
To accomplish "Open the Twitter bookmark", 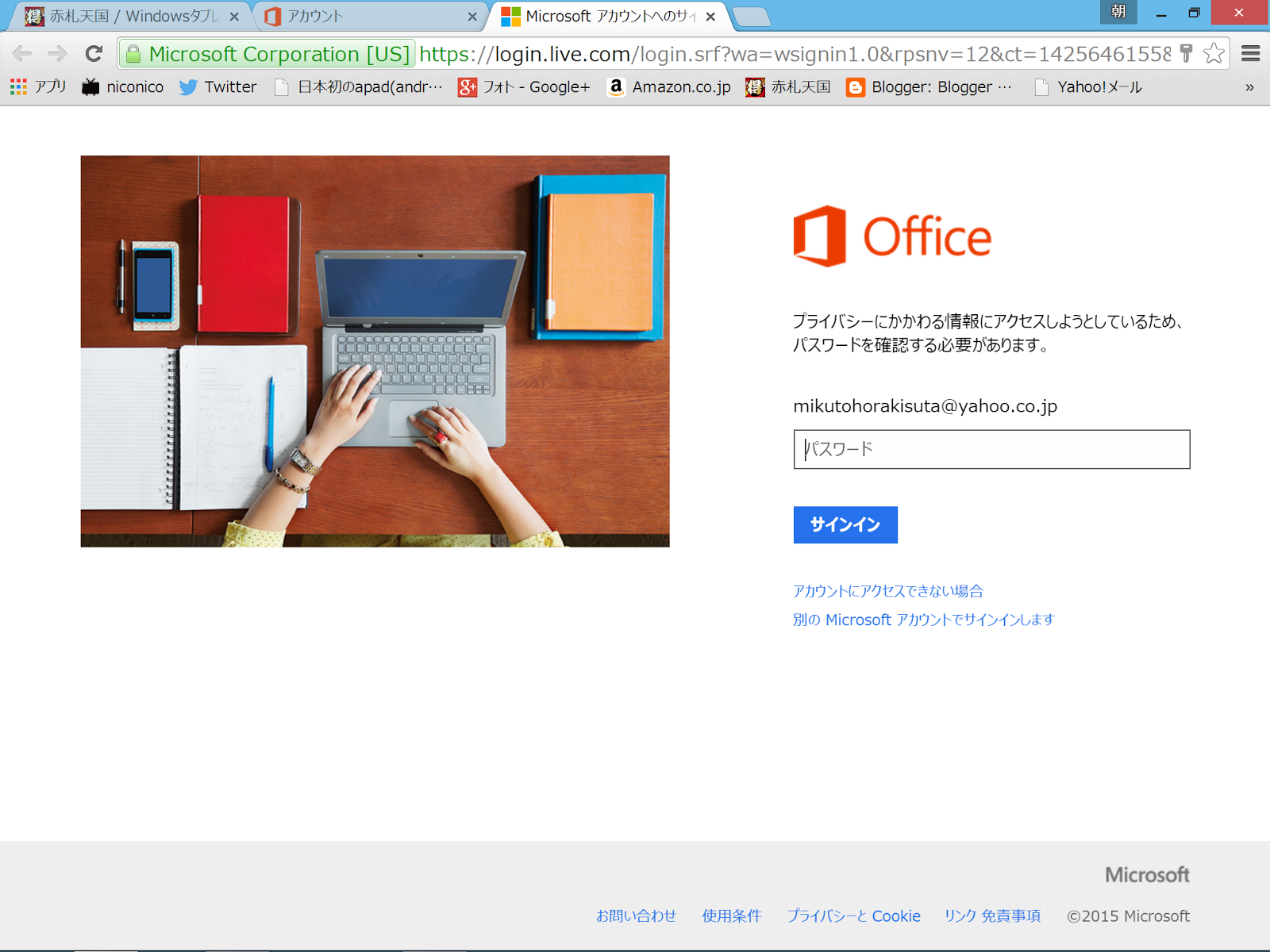I will (218, 86).
